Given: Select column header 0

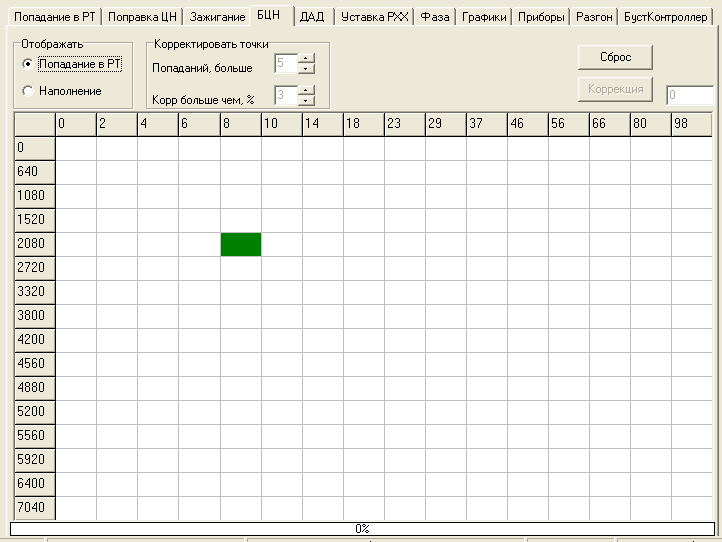Looking at the screenshot, I should pyautogui.click(x=76, y=124).
